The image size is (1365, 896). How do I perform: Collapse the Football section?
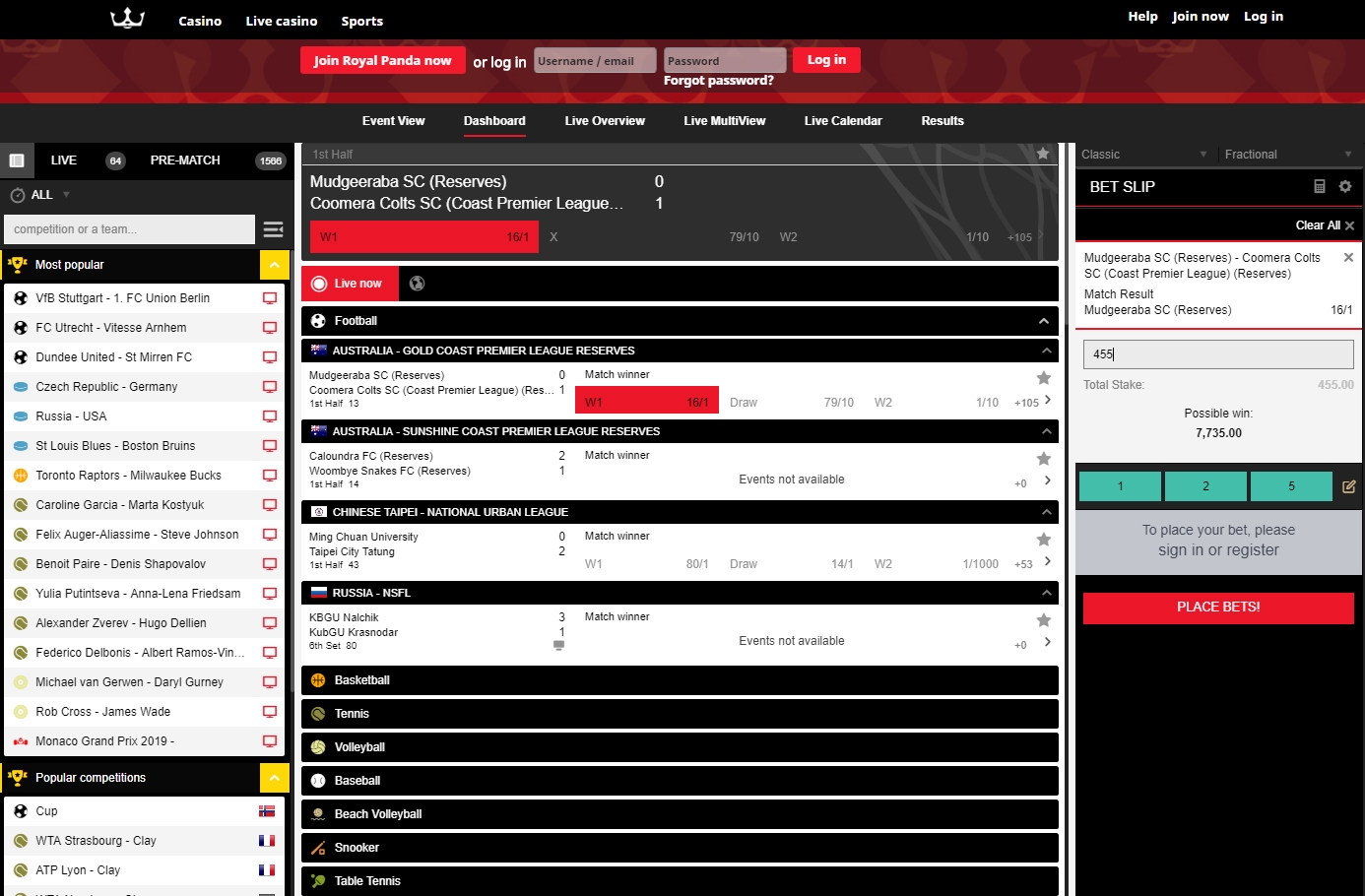click(x=1043, y=321)
